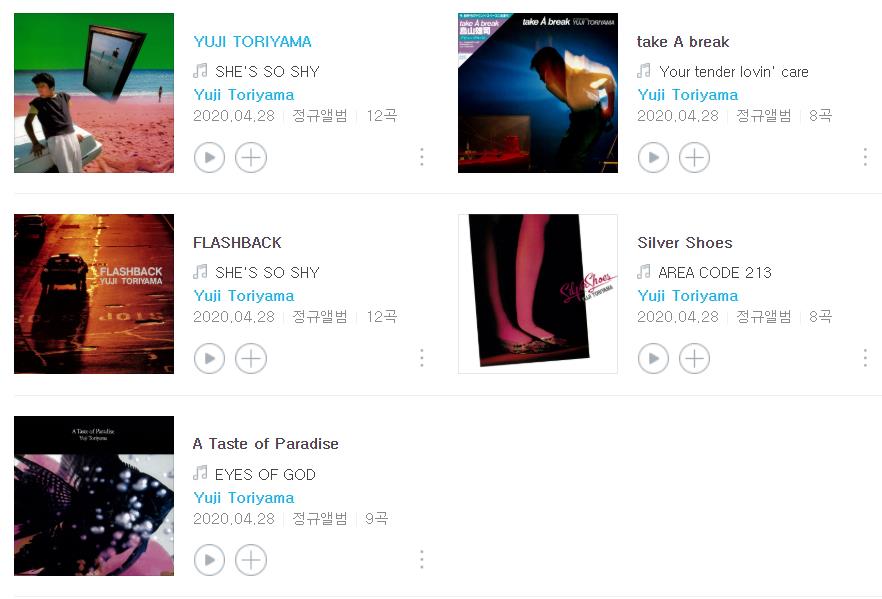Play the Silver Shoes album
The height and width of the screenshot is (599, 882).
(x=654, y=358)
